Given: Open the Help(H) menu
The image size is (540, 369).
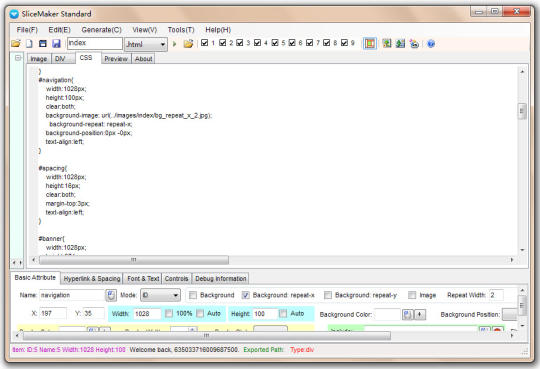Looking at the screenshot, I should pos(218,30).
